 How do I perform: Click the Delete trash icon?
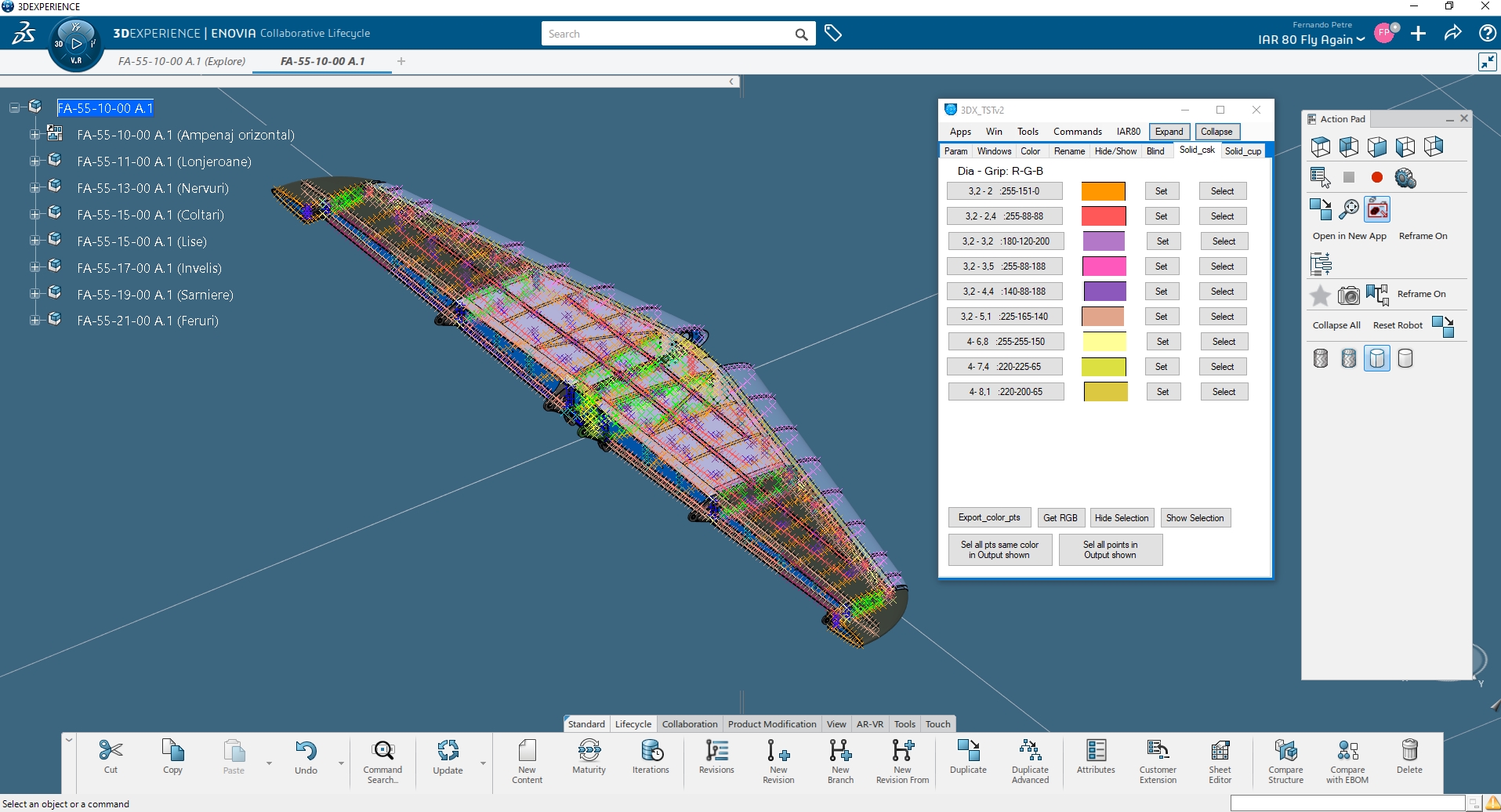pos(1409,751)
